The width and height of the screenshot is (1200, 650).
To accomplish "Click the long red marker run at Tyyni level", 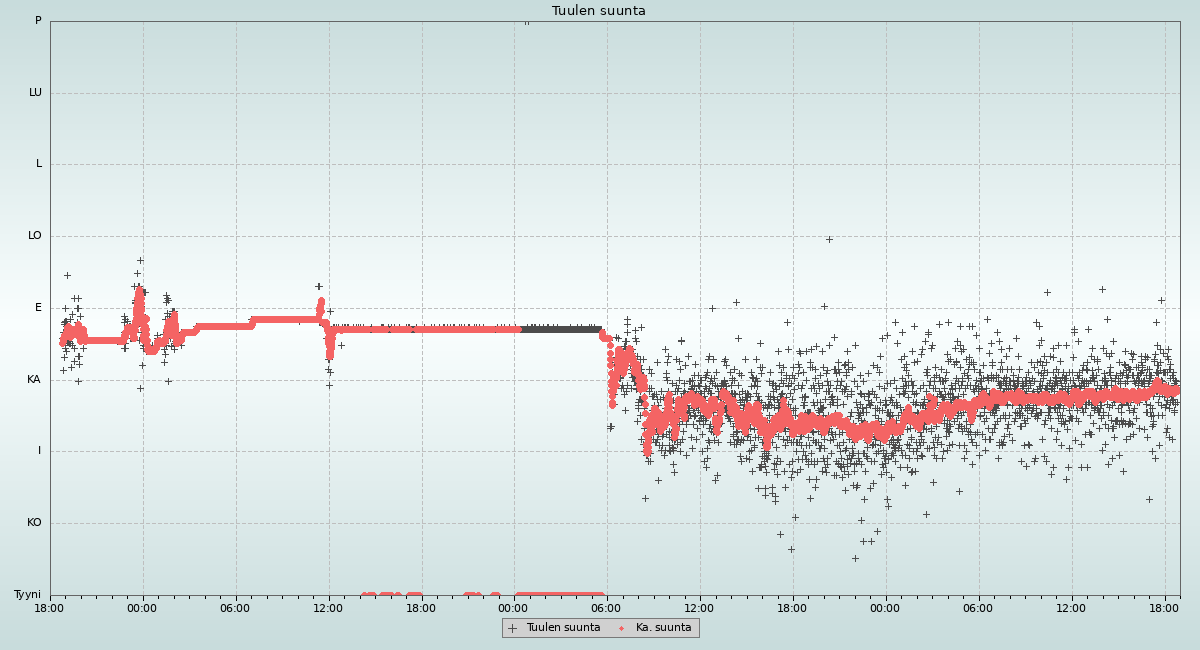I will coord(560,595).
